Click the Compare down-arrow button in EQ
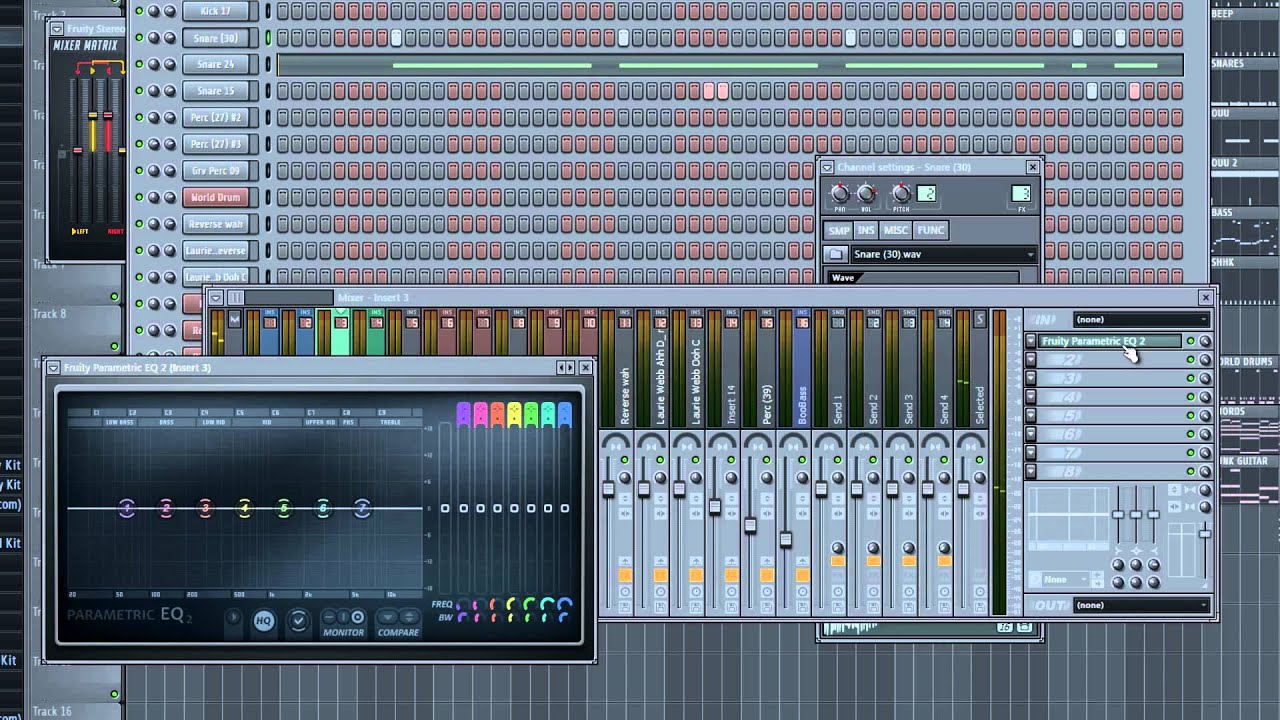 coord(388,617)
